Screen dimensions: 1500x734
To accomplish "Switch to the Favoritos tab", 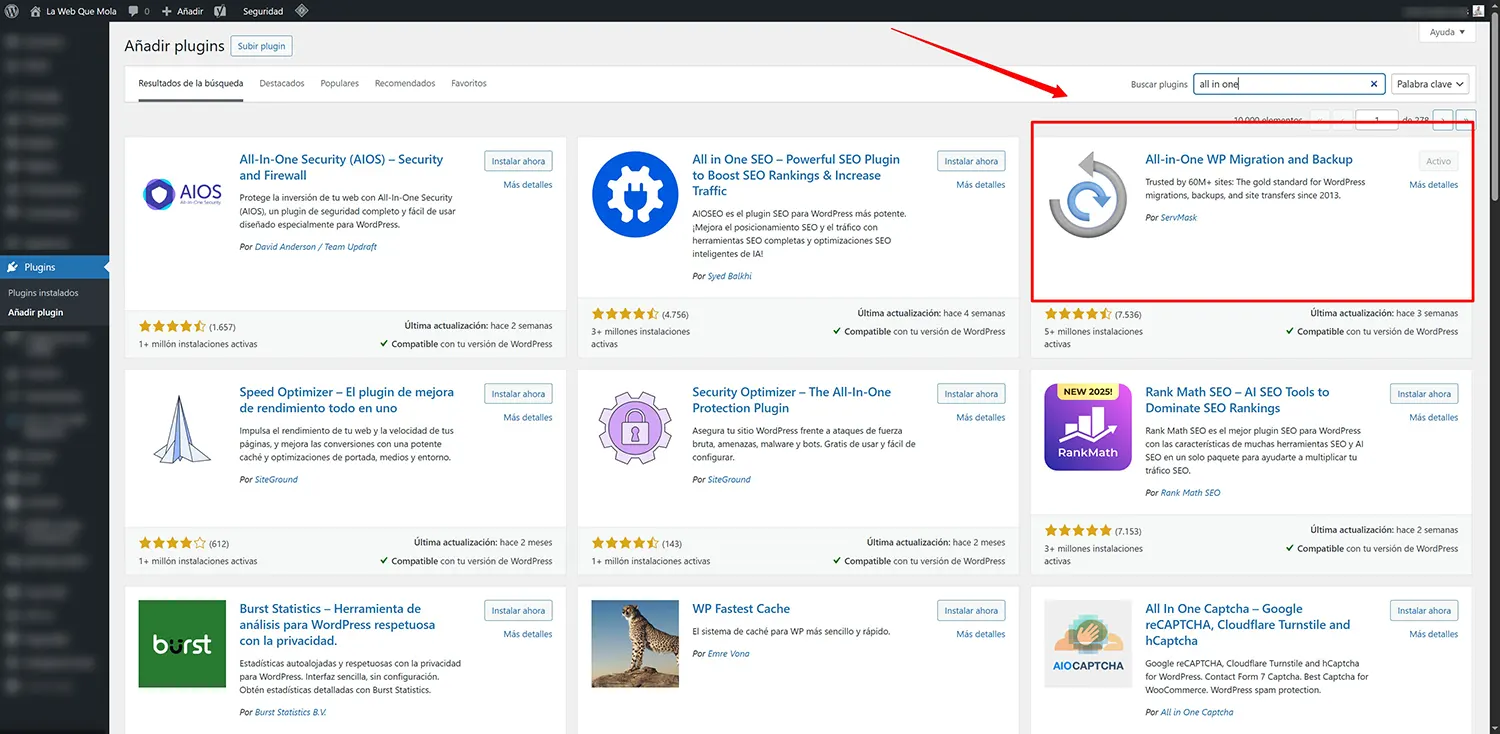I will coord(468,83).
